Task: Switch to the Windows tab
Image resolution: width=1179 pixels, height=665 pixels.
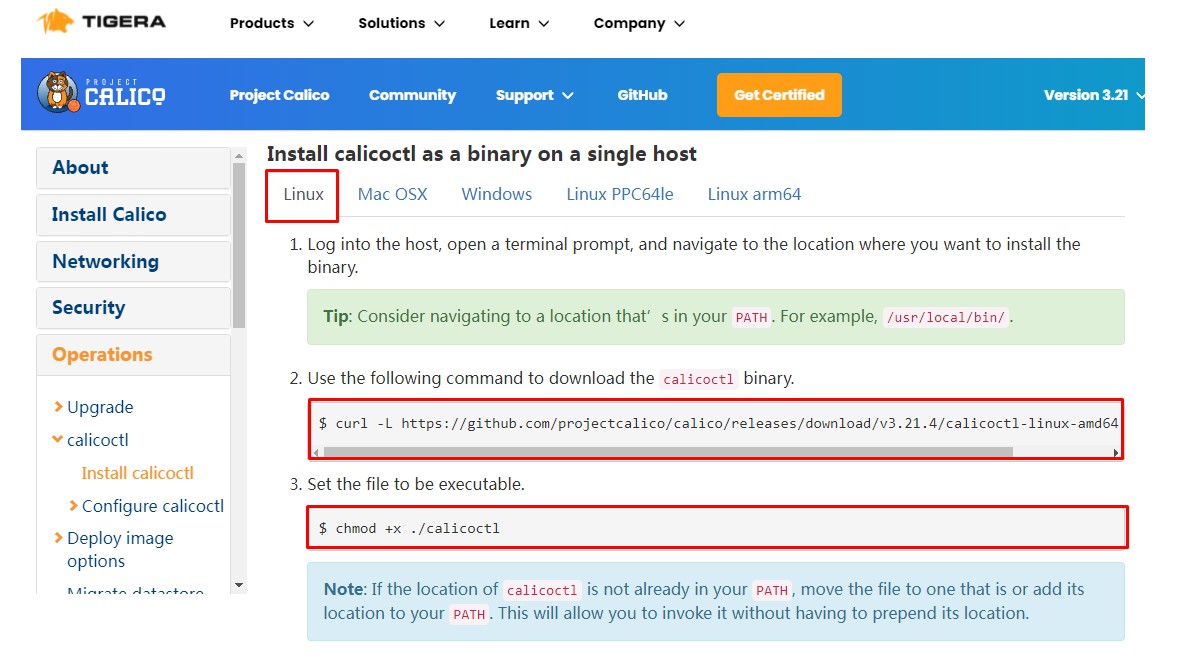Action: (x=496, y=194)
